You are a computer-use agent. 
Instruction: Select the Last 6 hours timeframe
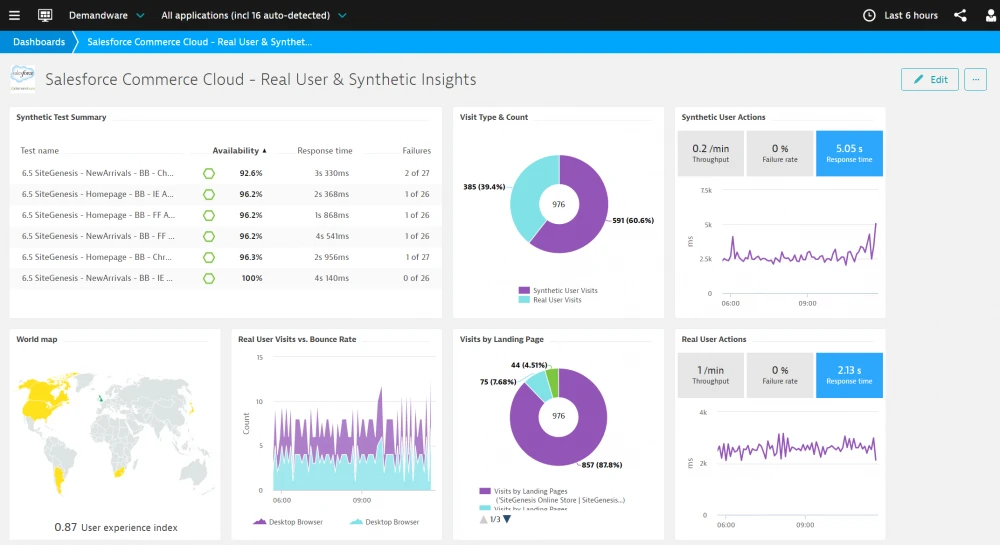click(911, 15)
